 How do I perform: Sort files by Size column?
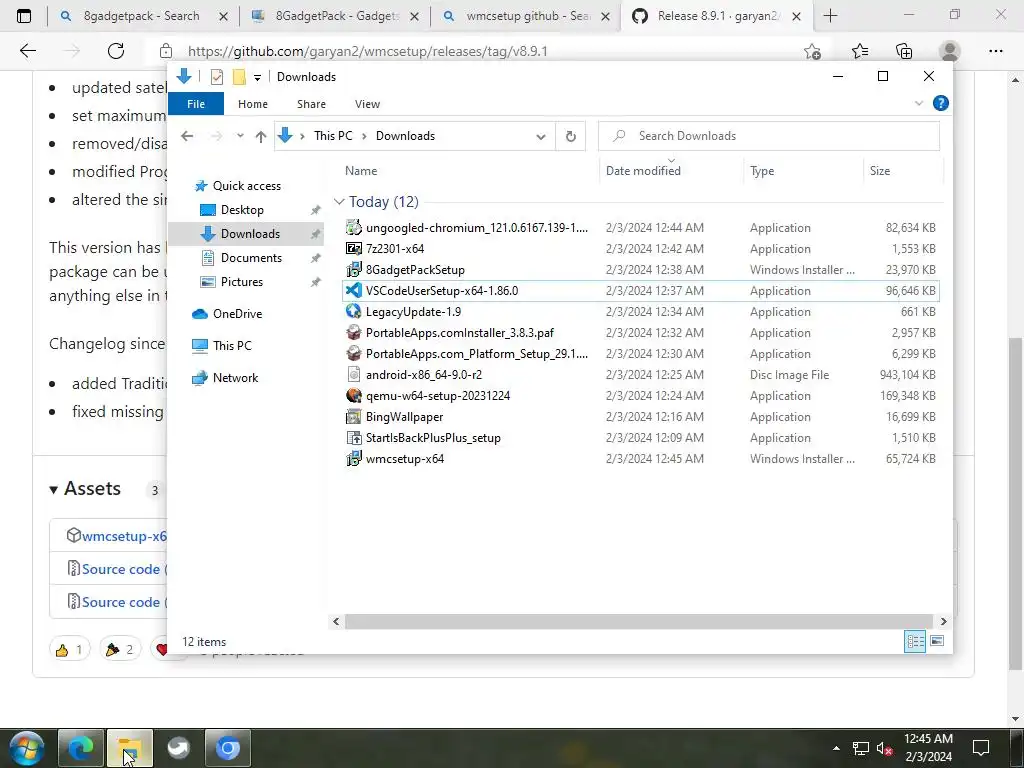coord(879,170)
